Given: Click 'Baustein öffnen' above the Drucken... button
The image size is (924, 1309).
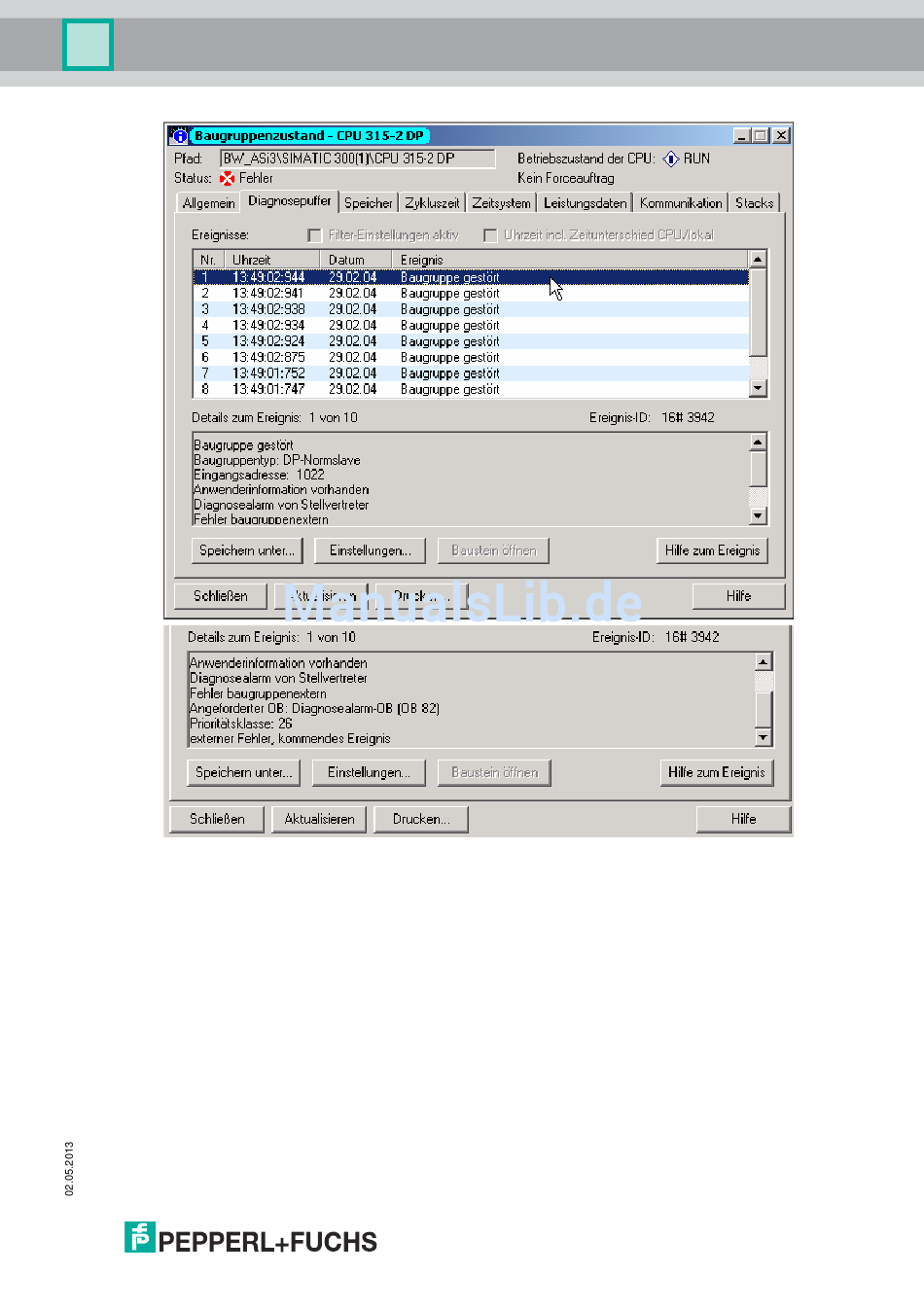Looking at the screenshot, I should [494, 772].
